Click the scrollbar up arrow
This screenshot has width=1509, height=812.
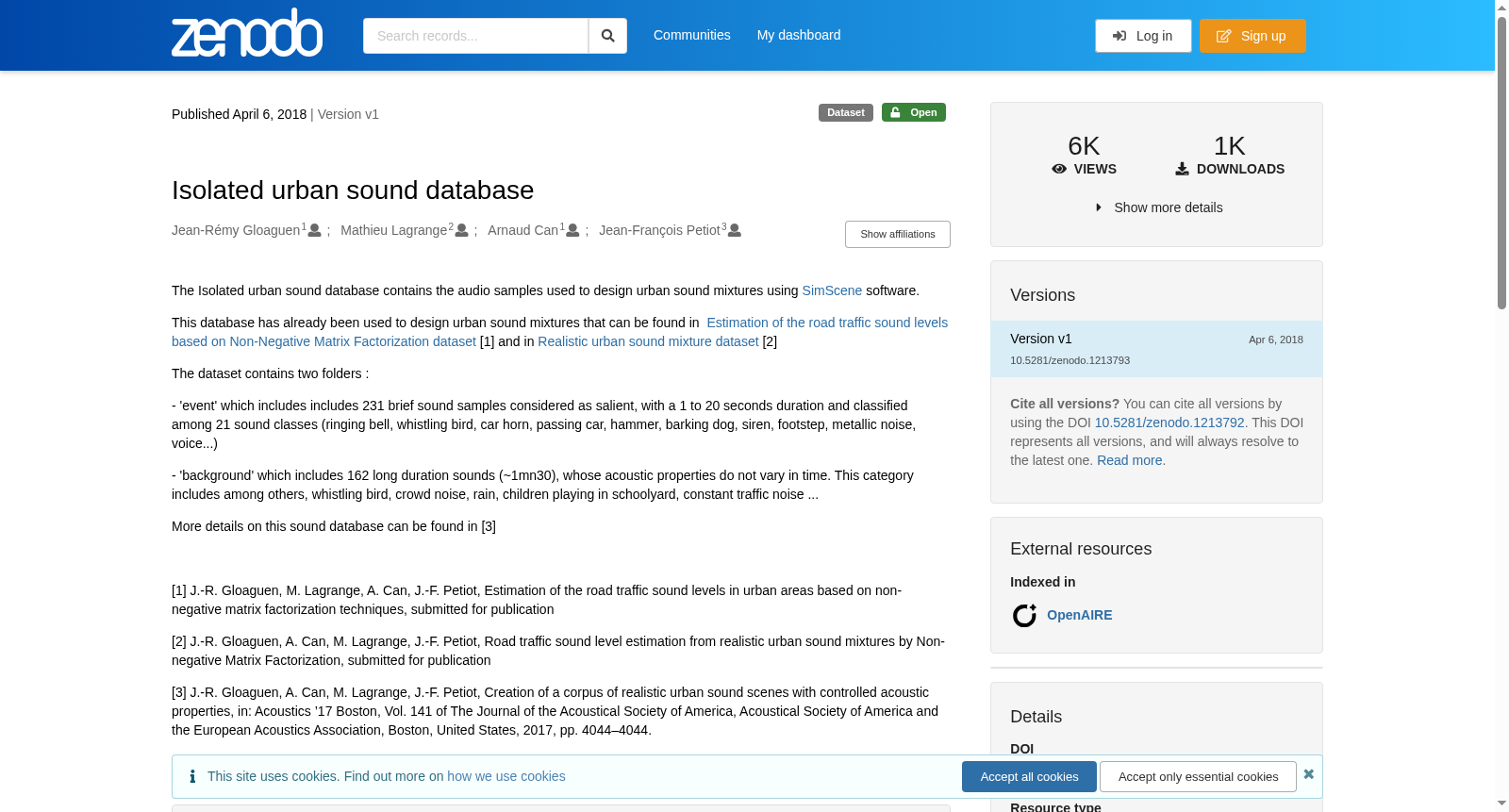[x=1501, y=8]
